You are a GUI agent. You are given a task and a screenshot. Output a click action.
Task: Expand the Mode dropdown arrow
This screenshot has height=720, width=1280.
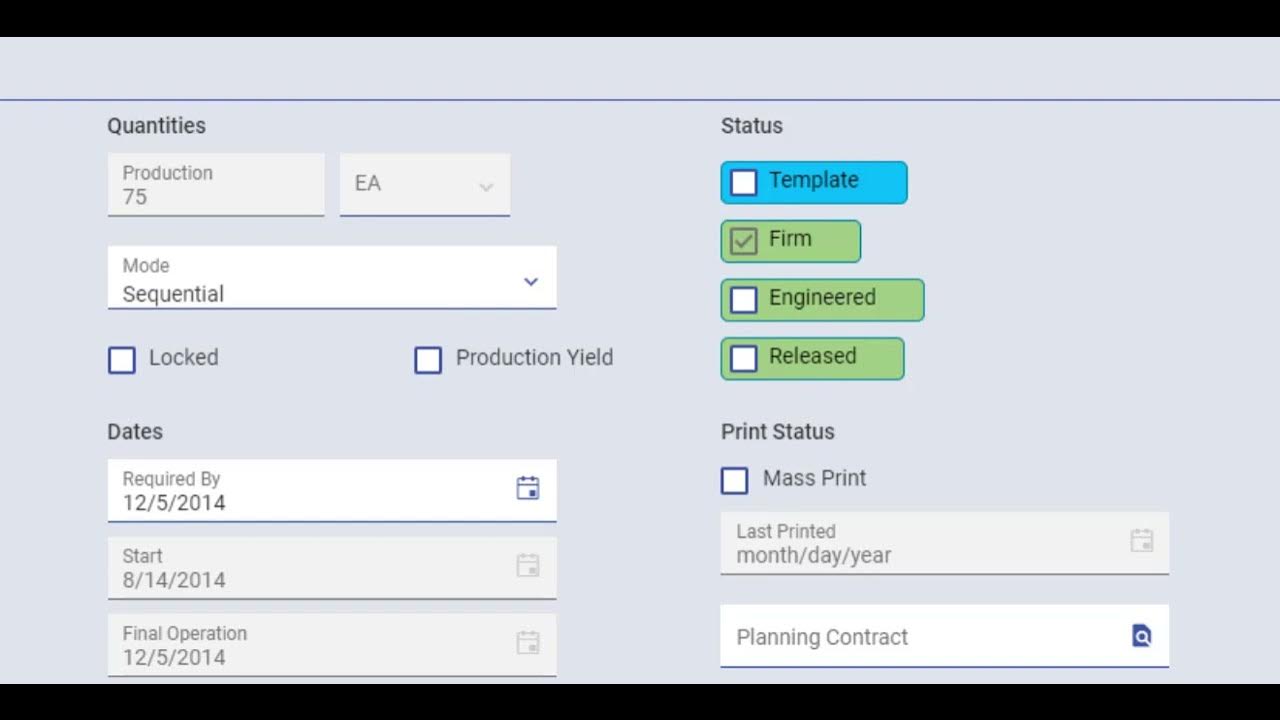(531, 282)
